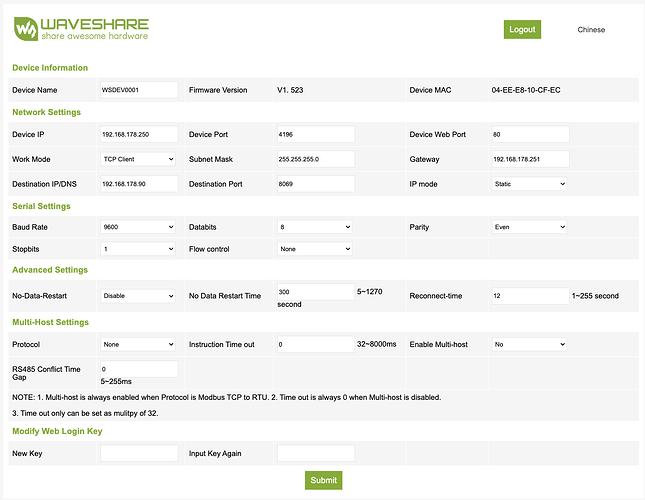
Task: Edit the Subnet Mask field
Action: click(316, 159)
